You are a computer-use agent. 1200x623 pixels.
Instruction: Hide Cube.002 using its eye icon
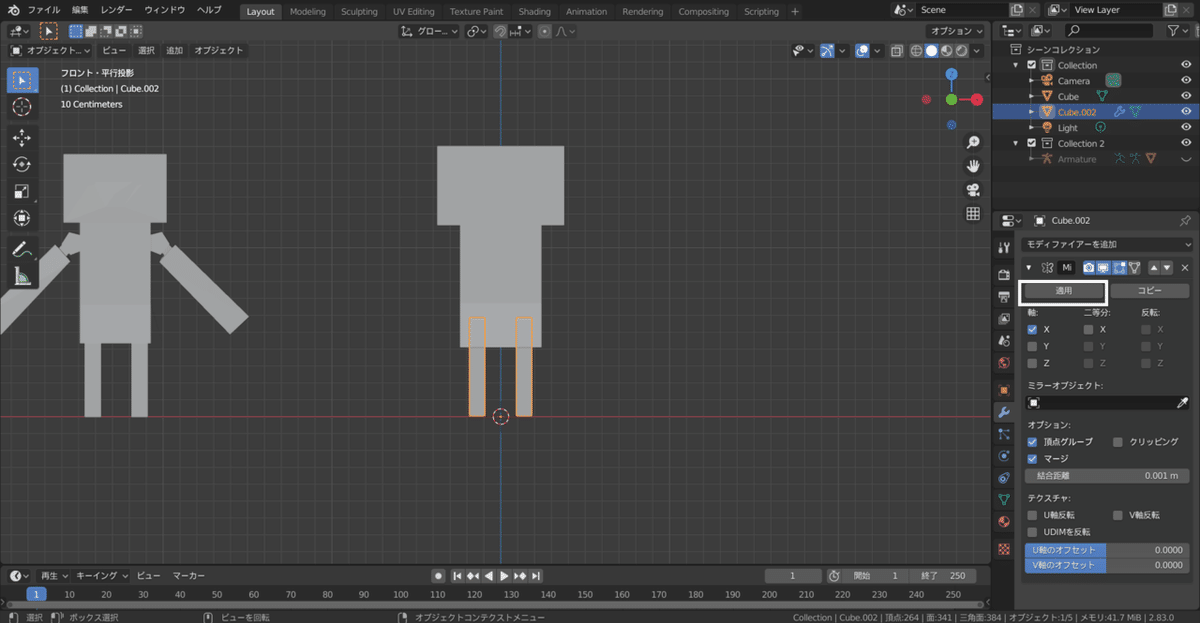[x=1186, y=112]
